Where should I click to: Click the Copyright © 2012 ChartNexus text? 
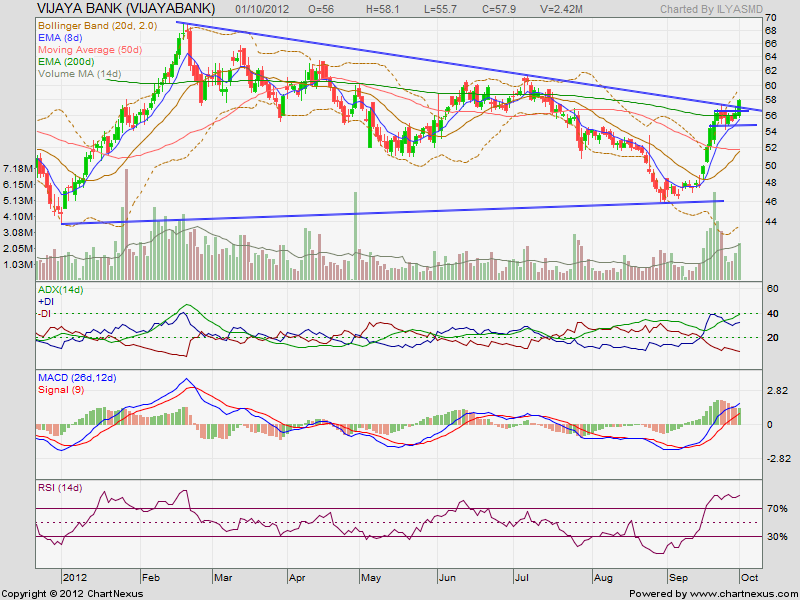pos(72,594)
